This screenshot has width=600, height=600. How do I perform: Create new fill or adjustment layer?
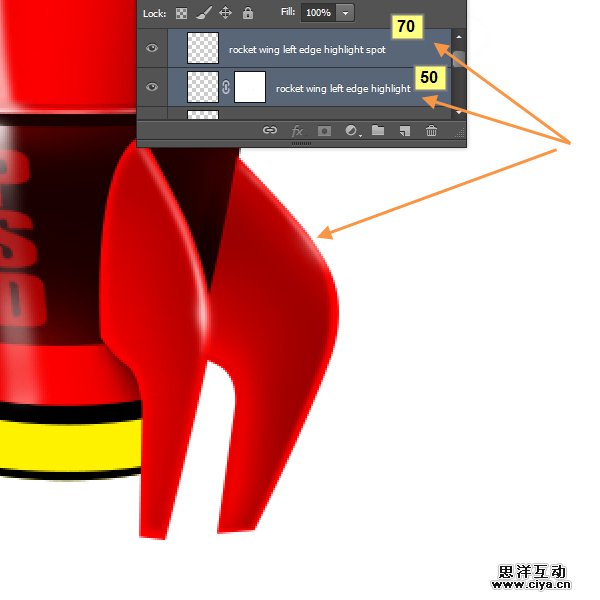pos(351,131)
